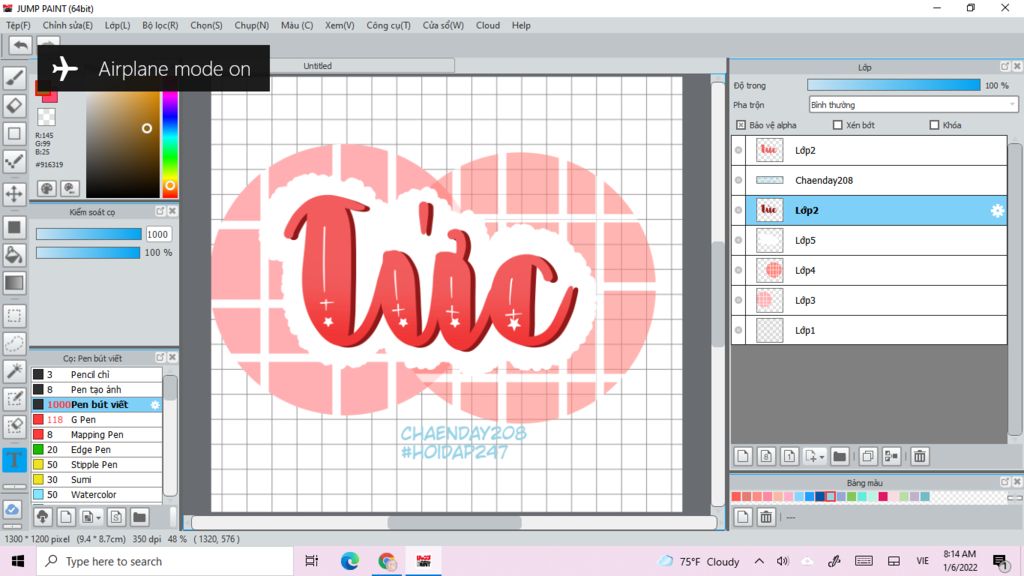This screenshot has height=576, width=1024.
Task: Choose the Bucket fill tool
Action: click(x=14, y=255)
